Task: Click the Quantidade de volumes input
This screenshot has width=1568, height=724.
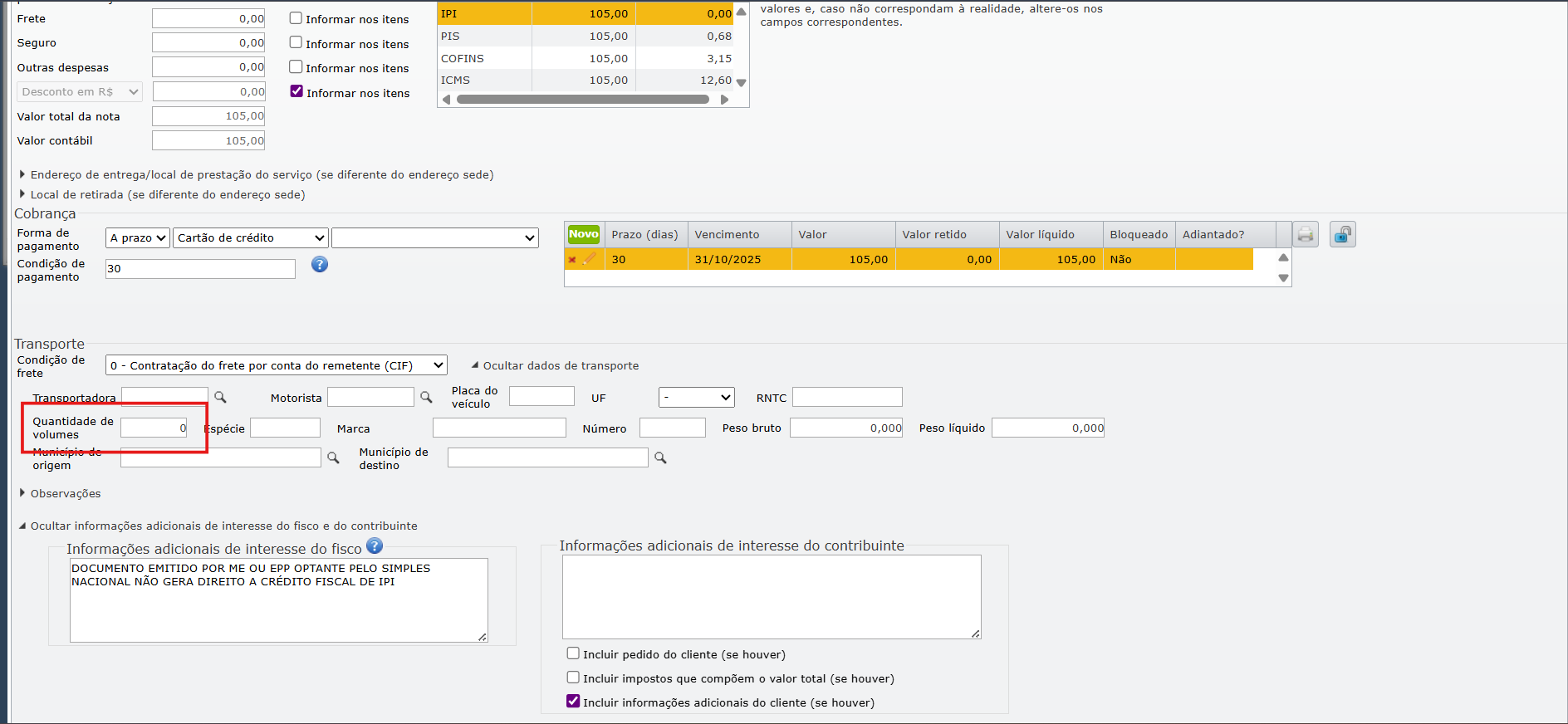Action: click(x=154, y=428)
